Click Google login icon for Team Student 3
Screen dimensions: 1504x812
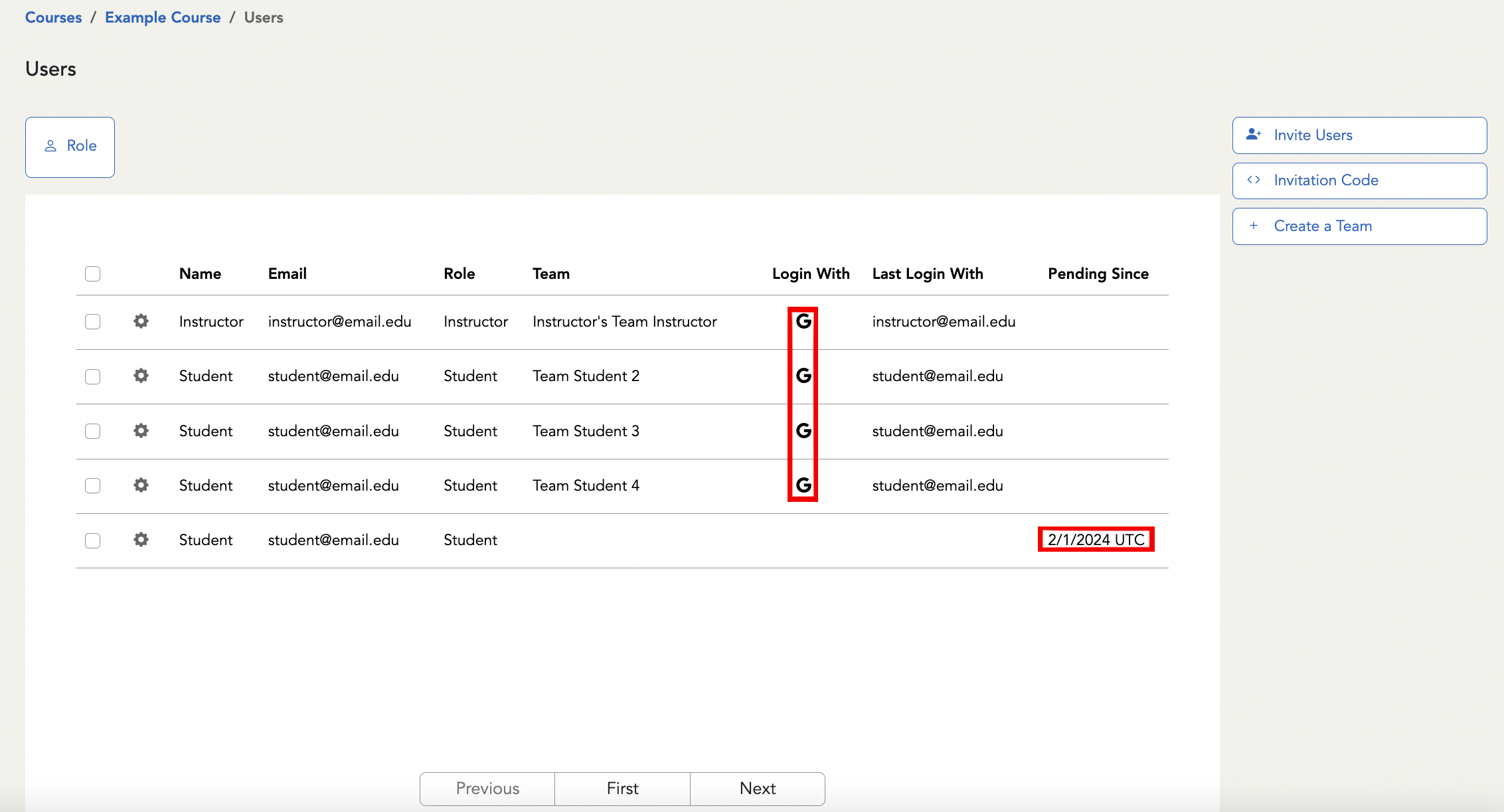pyautogui.click(x=803, y=431)
